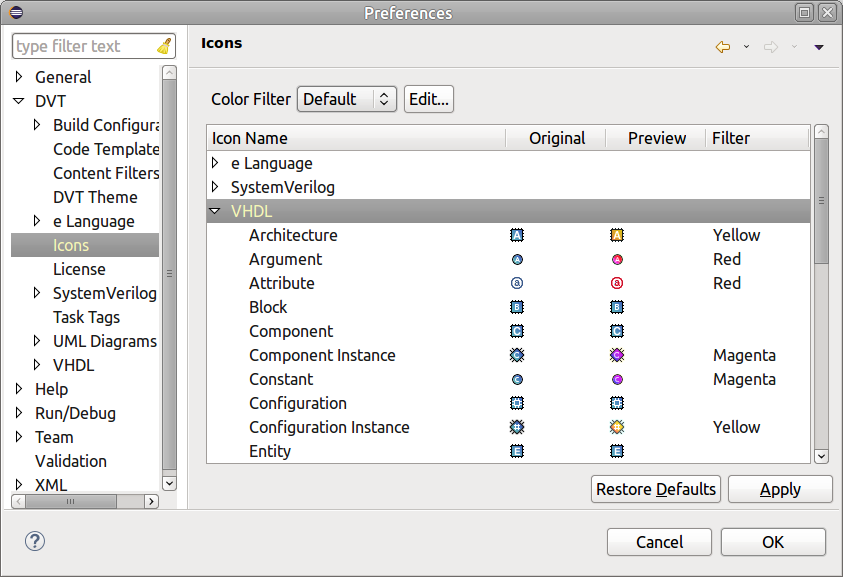Screen dimensions: 843x577
Task: Click the Constant magenta preview icon
Action: [x=617, y=379]
